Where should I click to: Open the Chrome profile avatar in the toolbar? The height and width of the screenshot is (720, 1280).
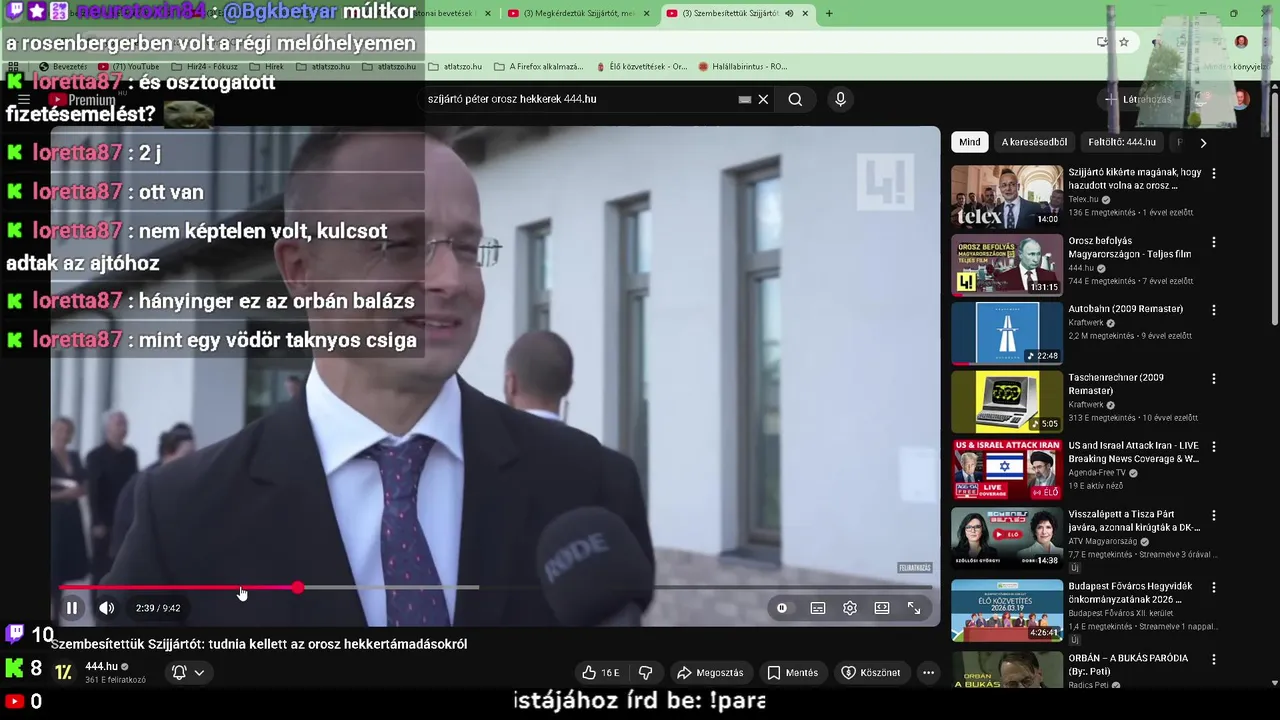point(1241,42)
